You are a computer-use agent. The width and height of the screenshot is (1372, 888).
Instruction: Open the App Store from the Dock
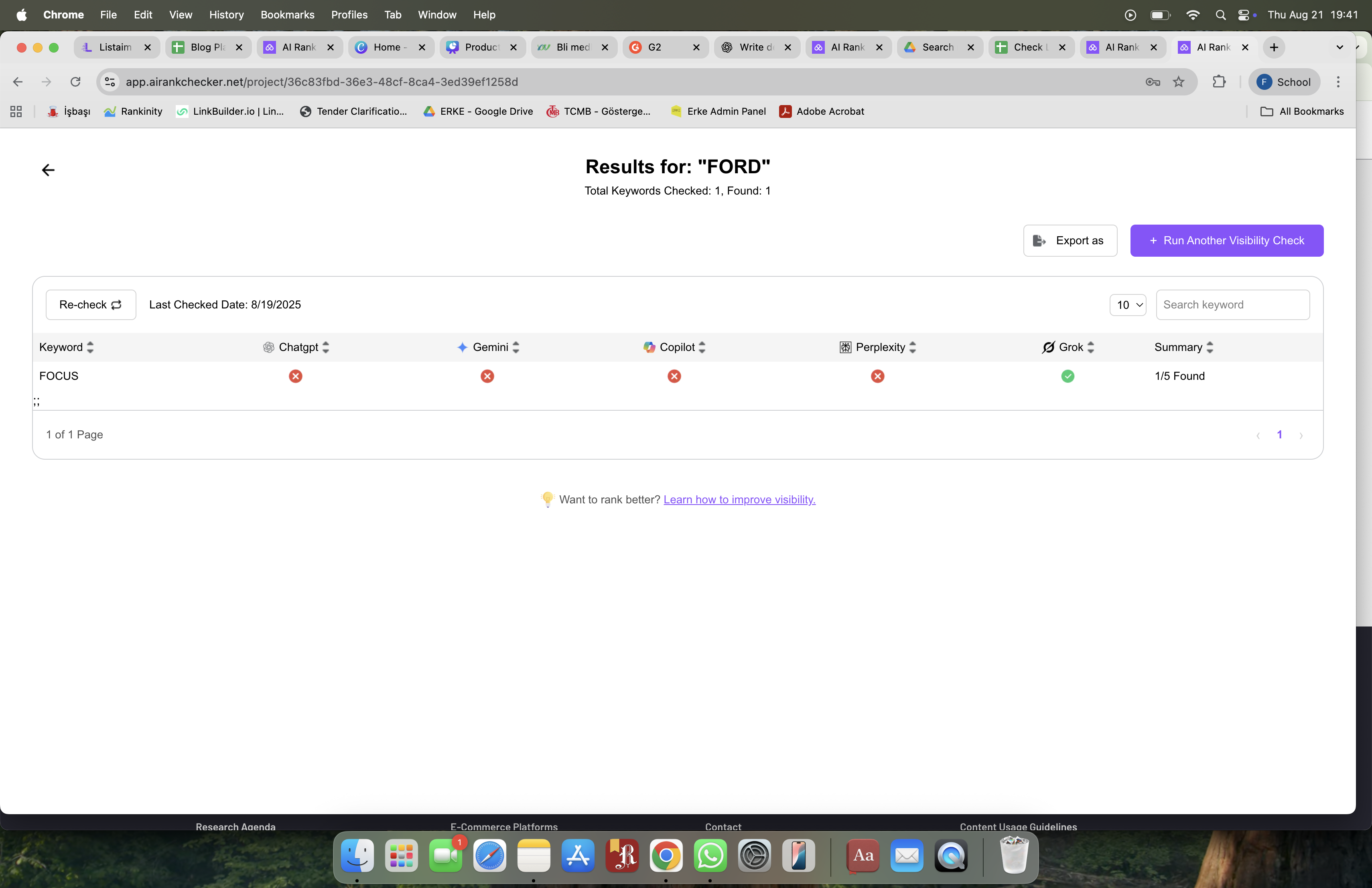point(578,856)
